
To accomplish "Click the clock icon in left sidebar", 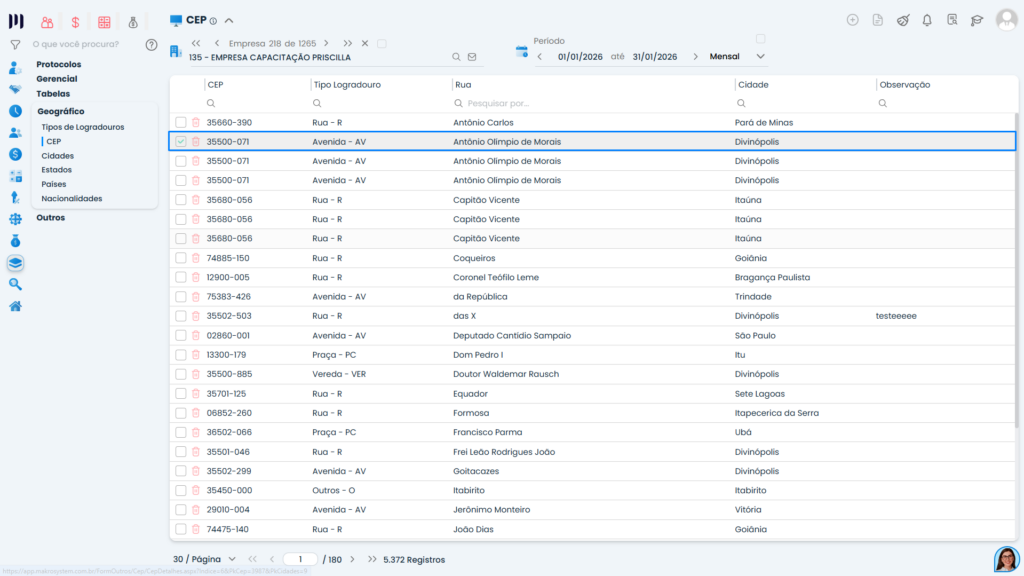I will click(15, 111).
